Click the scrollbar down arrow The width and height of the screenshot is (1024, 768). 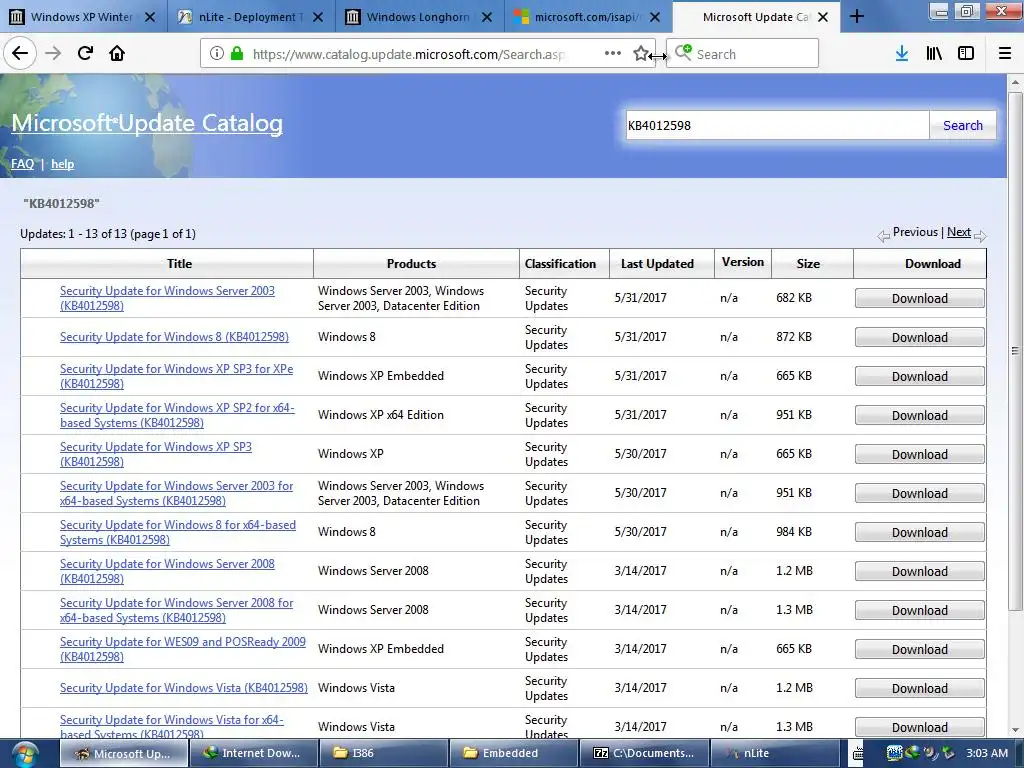(x=1015, y=730)
